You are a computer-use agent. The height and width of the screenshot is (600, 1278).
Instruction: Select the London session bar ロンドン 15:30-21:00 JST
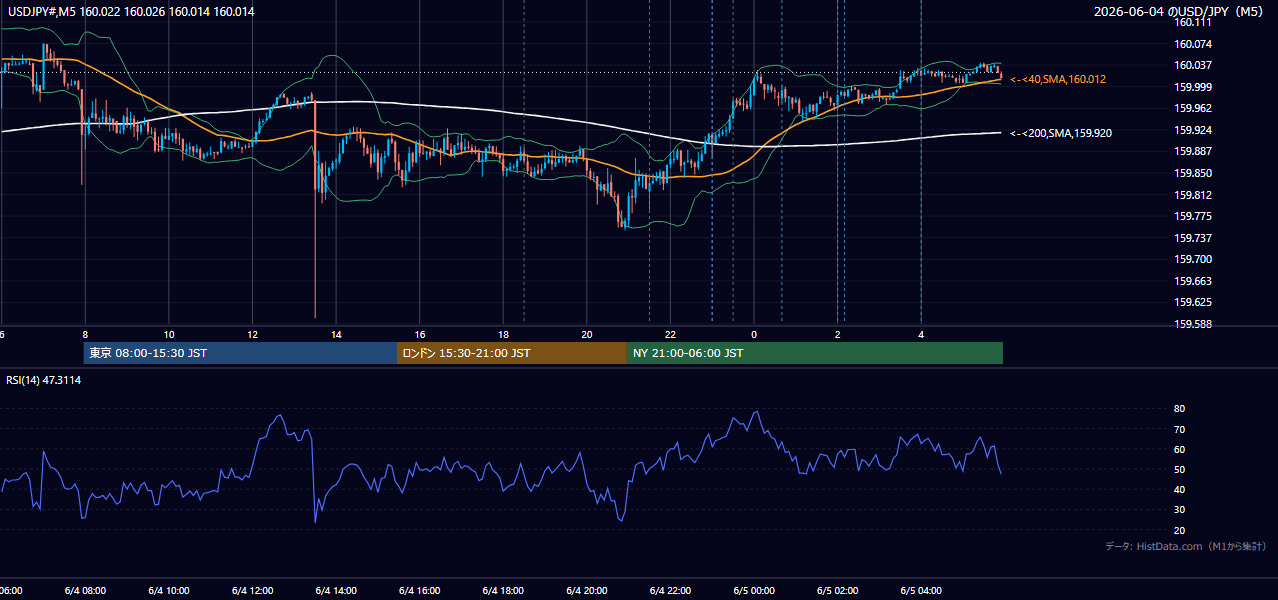point(512,353)
